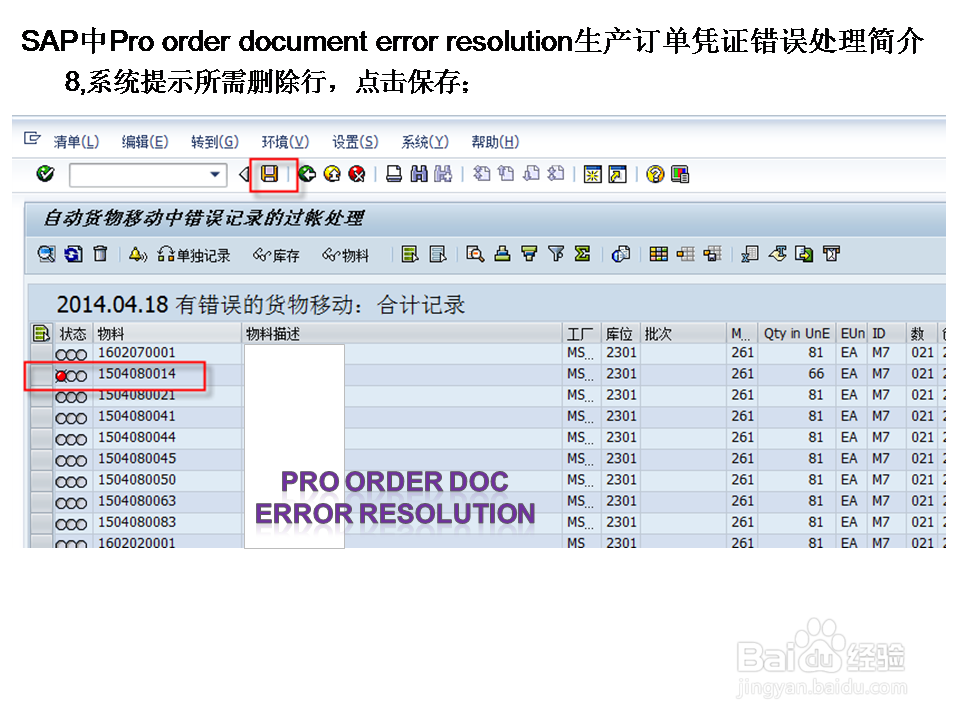Click the Print icon in standard toolbar
This screenshot has height=720, width=960.
click(394, 174)
